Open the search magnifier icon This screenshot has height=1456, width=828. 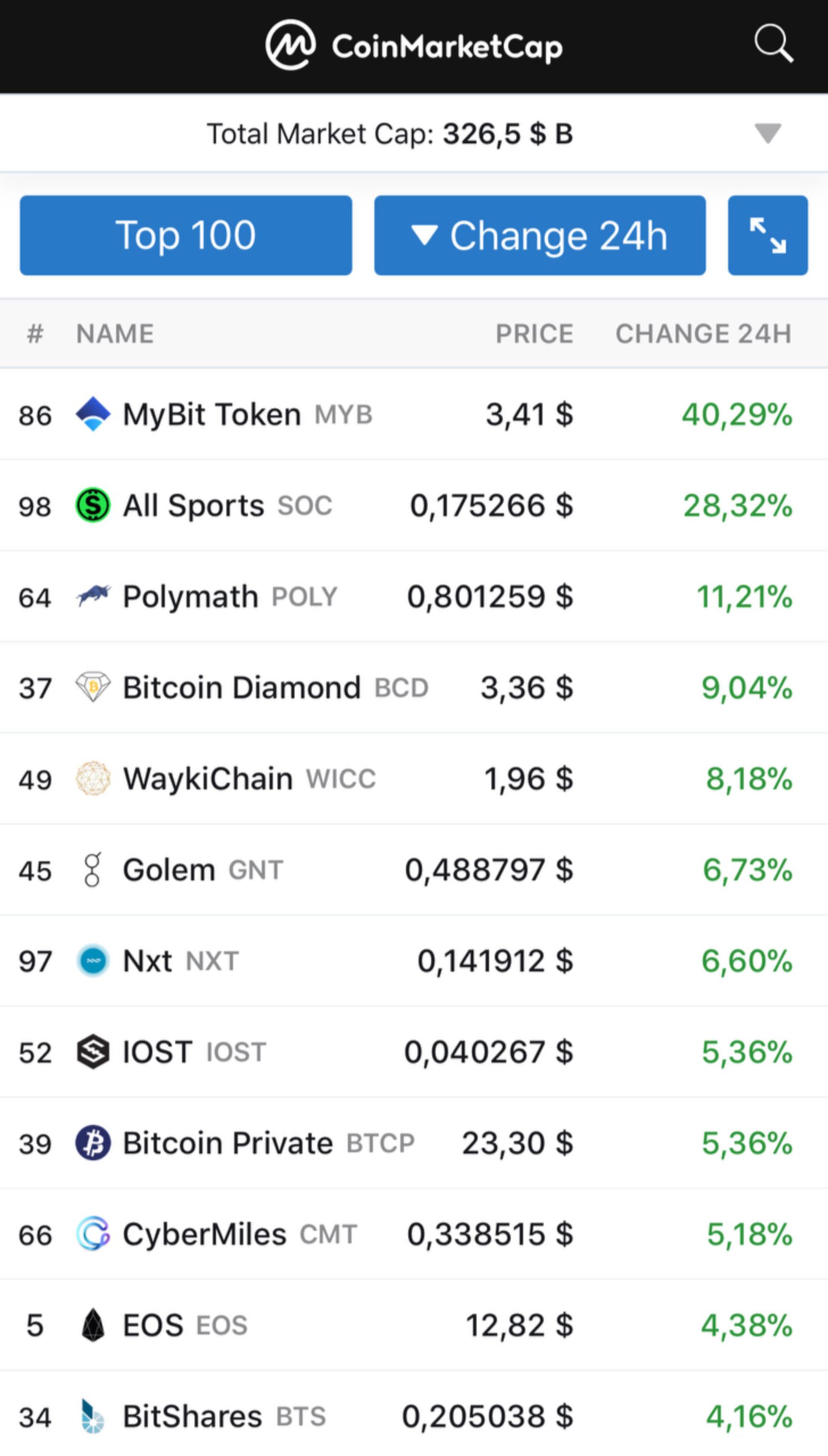tap(773, 43)
